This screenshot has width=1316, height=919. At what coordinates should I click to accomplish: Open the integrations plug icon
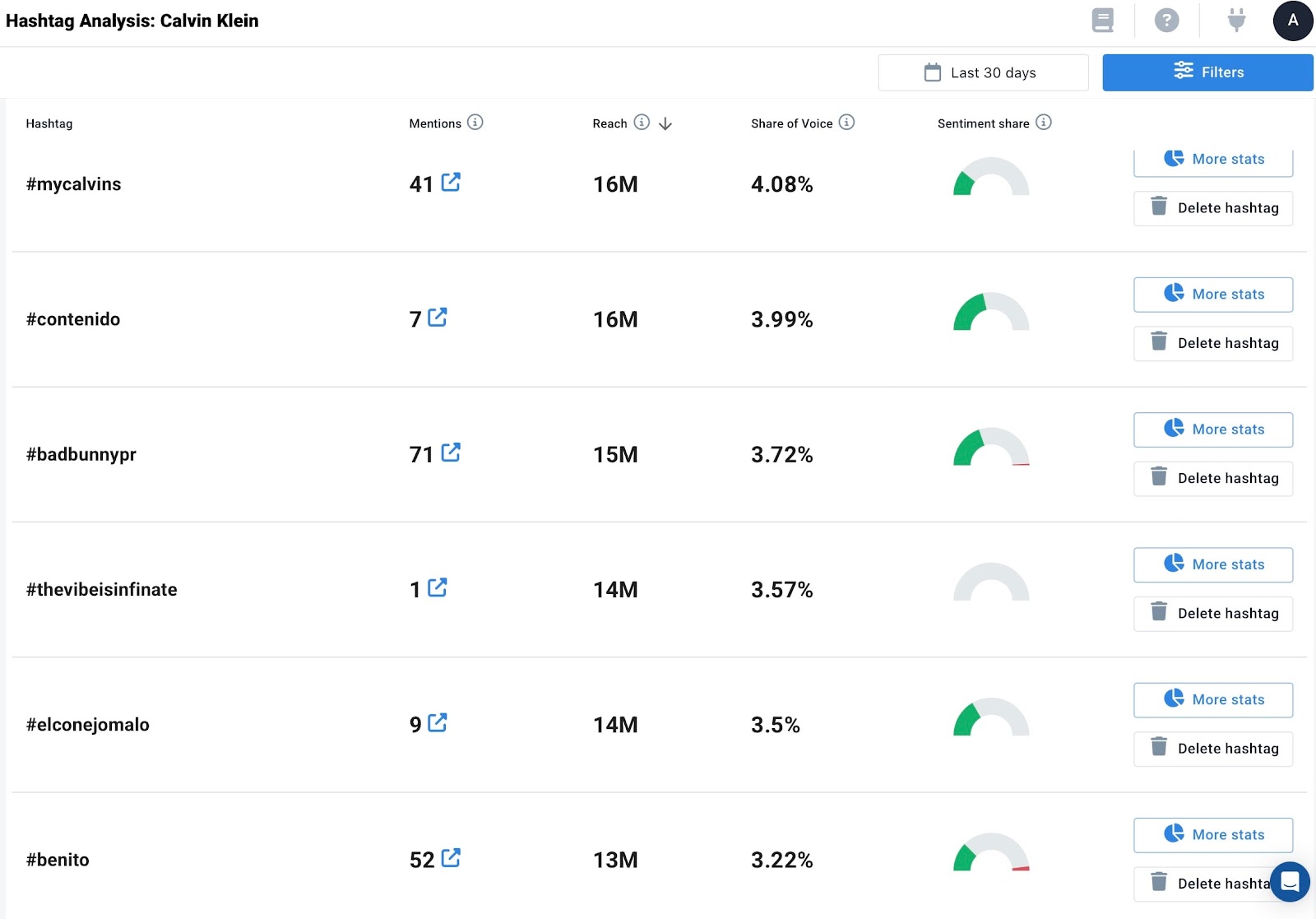click(1236, 21)
